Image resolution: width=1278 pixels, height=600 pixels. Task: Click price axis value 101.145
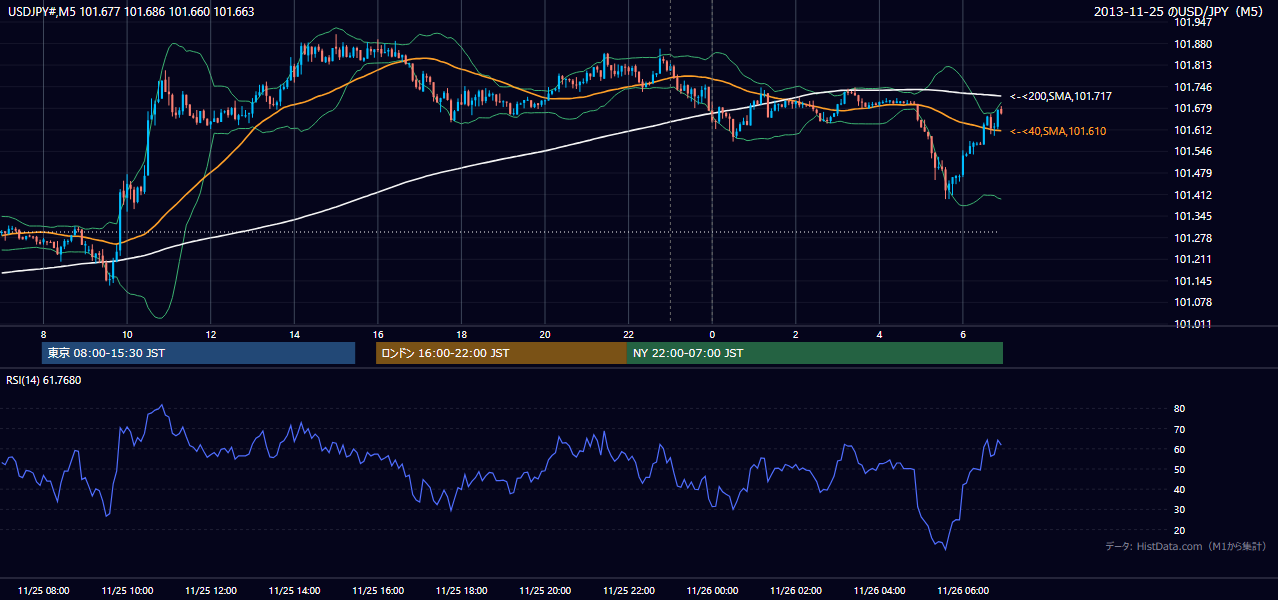1194,281
